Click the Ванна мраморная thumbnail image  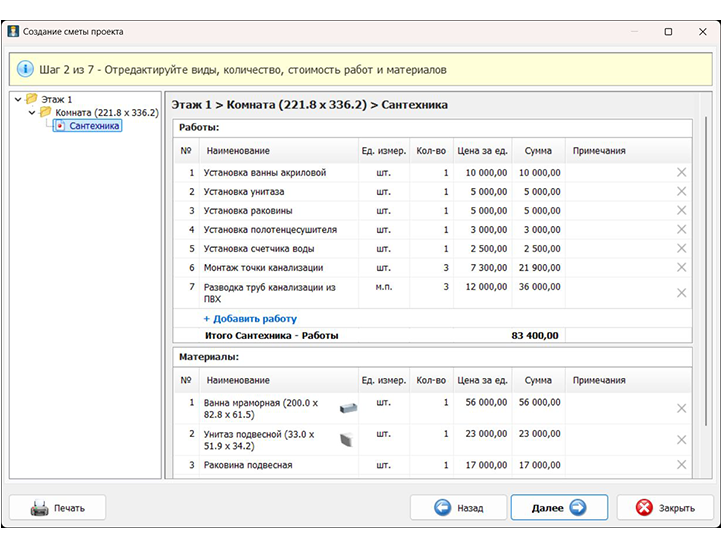(348, 408)
